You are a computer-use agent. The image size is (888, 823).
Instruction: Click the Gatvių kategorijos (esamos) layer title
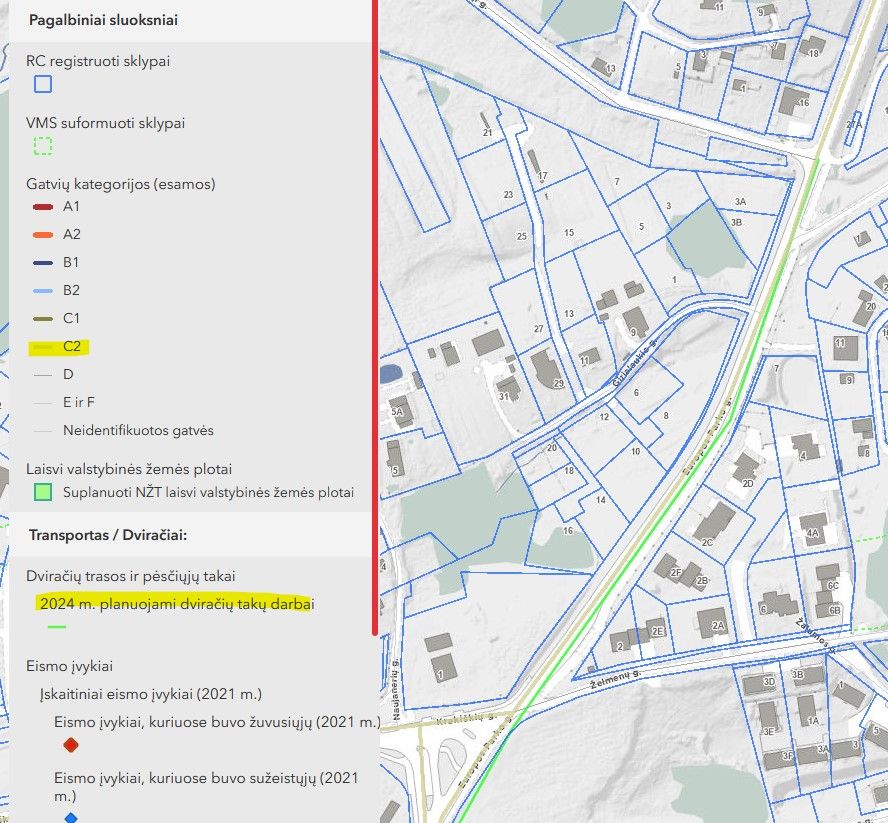coord(121,184)
